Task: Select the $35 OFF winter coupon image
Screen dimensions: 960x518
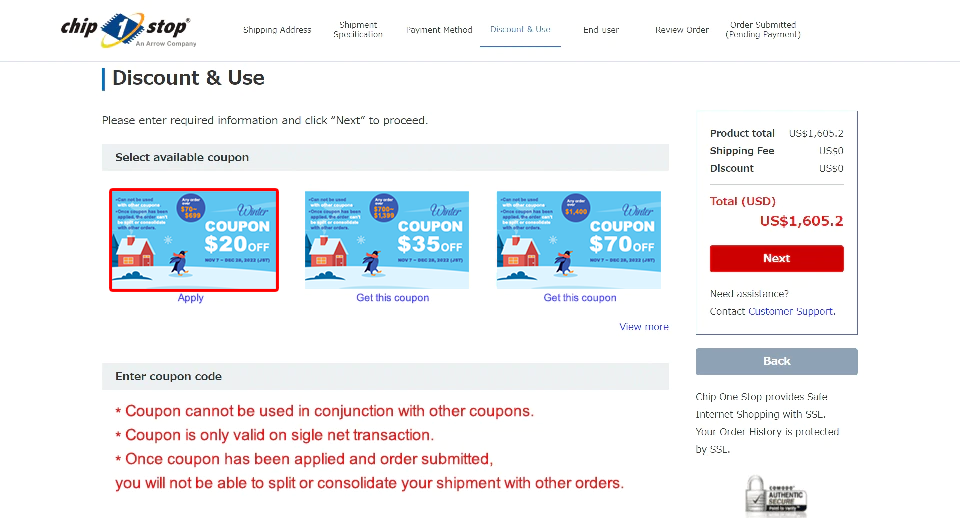Action: point(387,240)
